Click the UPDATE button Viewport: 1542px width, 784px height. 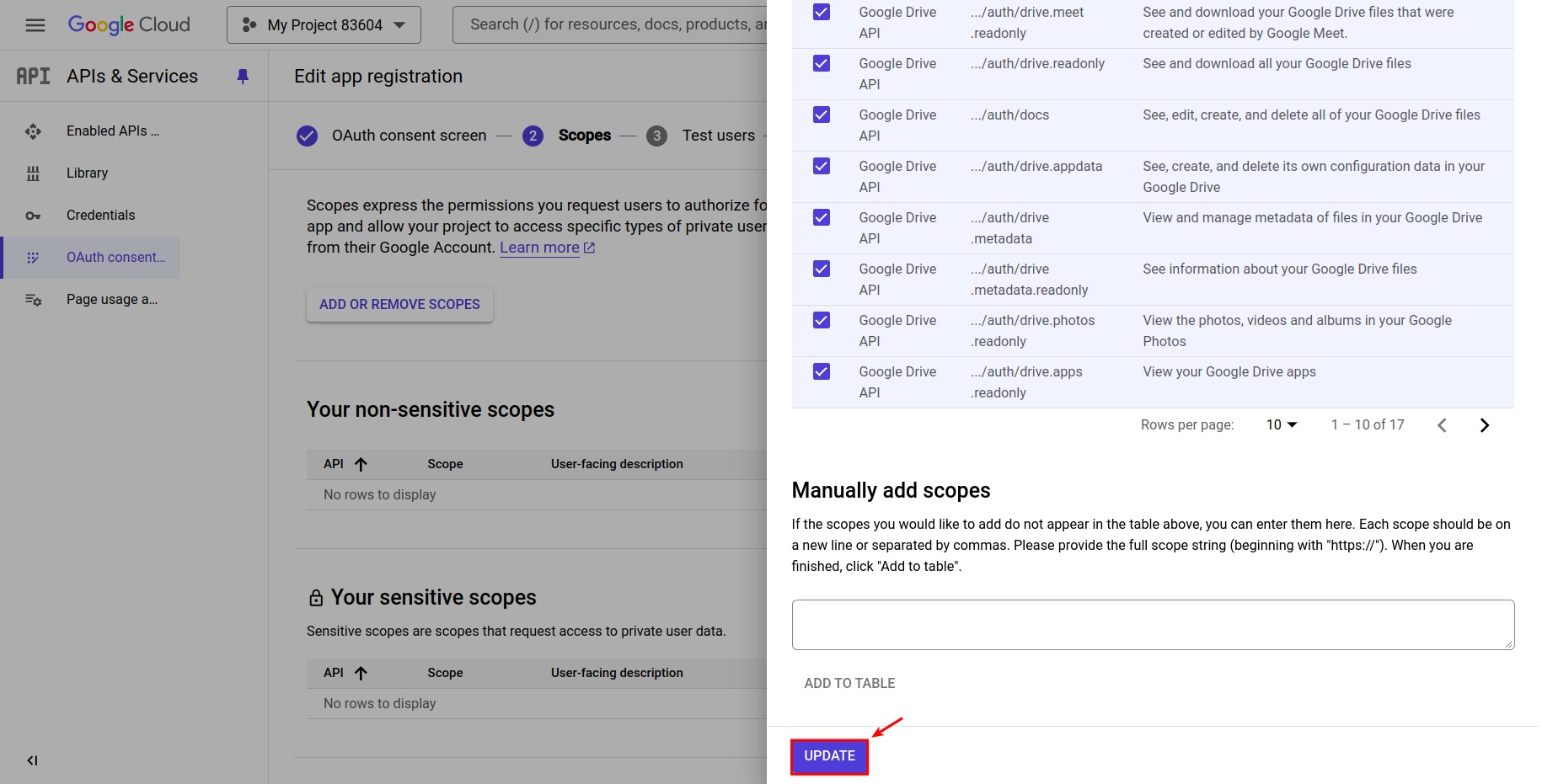tap(828, 755)
